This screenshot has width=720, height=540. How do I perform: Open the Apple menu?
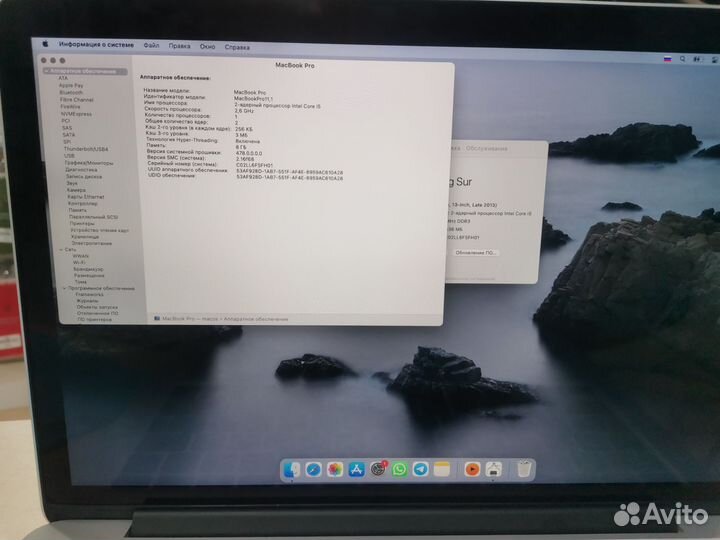45,44
